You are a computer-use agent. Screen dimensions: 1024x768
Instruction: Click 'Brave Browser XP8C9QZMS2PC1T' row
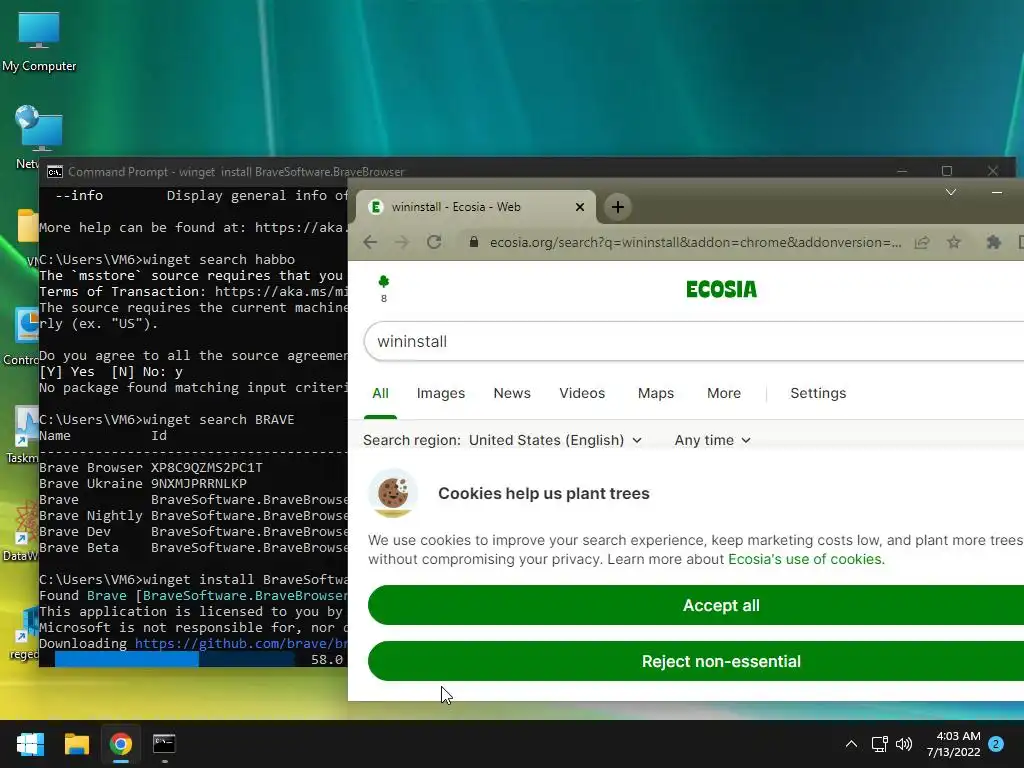point(151,468)
